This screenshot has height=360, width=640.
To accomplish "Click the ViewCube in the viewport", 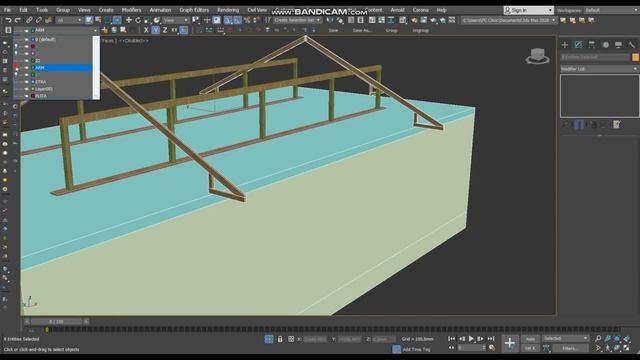I will pyautogui.click(x=538, y=56).
